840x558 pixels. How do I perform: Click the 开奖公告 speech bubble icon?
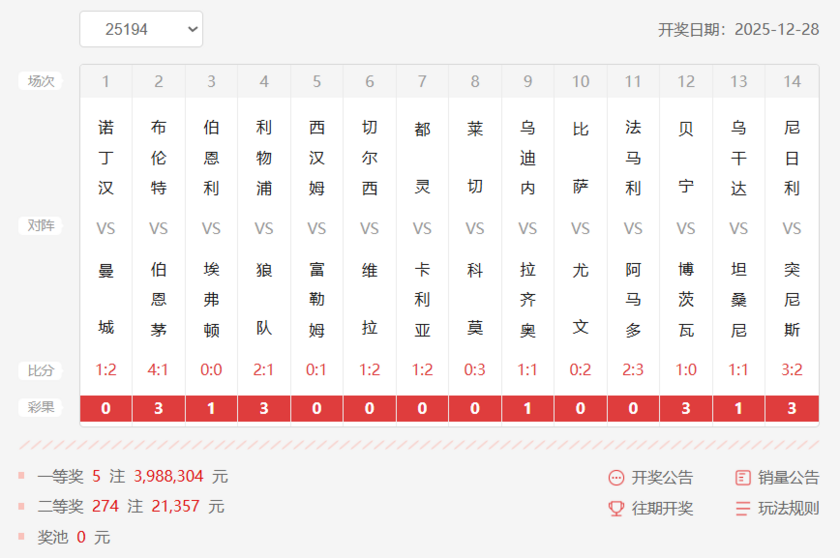[x=616, y=478]
